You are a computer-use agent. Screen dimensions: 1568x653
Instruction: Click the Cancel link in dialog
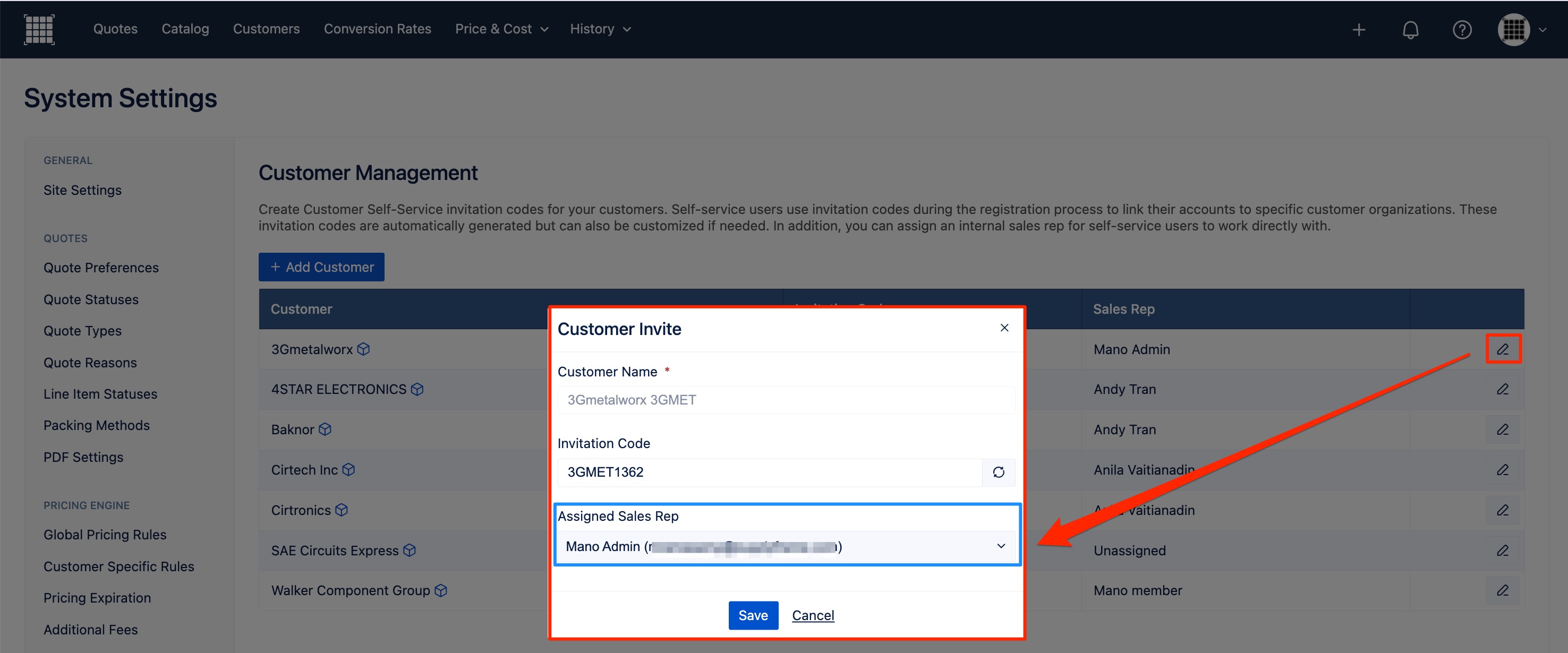click(812, 615)
